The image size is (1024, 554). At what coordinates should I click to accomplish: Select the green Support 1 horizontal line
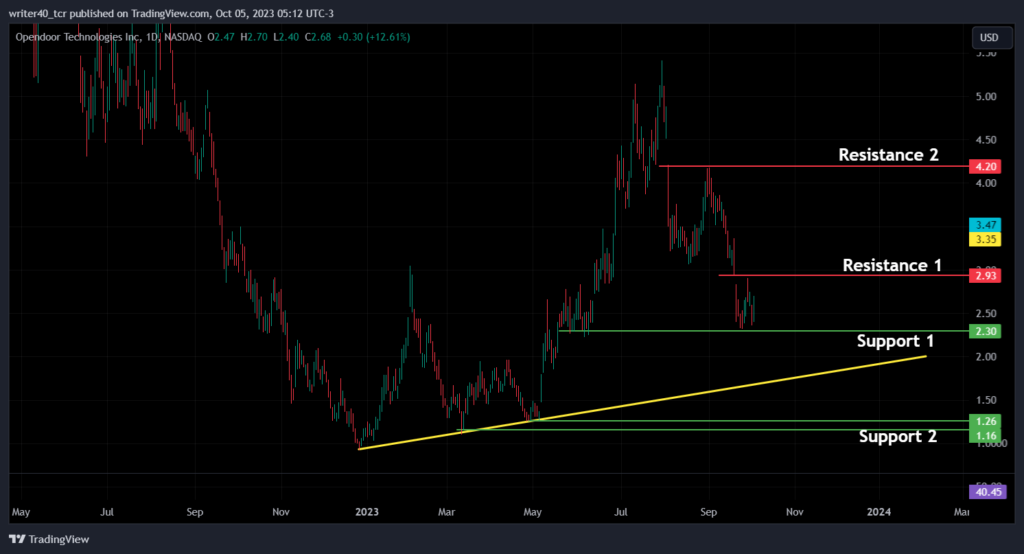pyautogui.click(x=764, y=331)
